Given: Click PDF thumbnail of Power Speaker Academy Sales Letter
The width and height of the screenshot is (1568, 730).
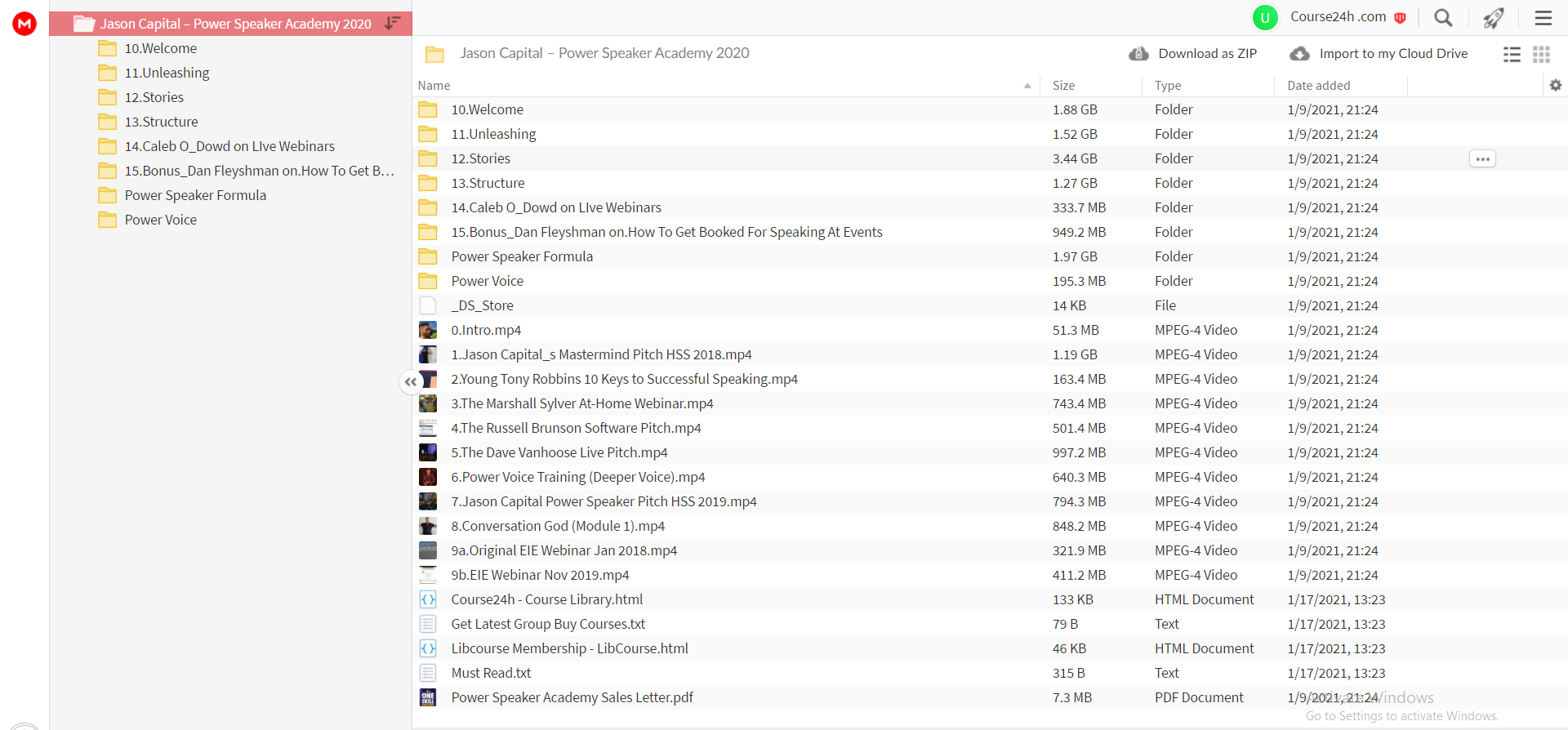Looking at the screenshot, I should 428,697.
